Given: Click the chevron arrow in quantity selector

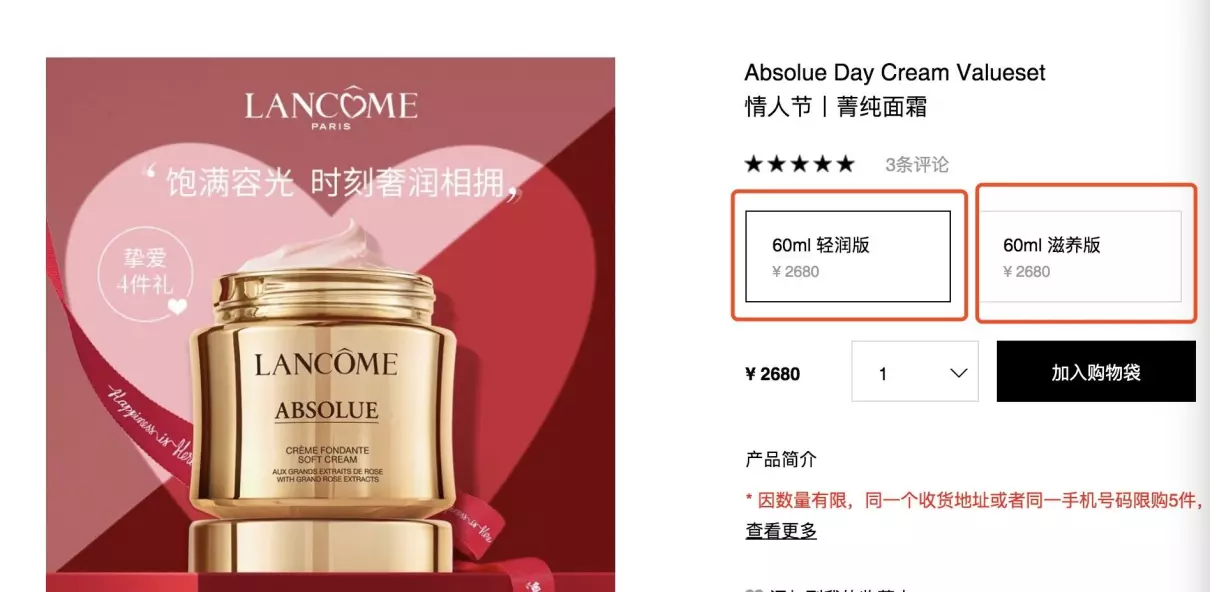Looking at the screenshot, I should [958, 373].
